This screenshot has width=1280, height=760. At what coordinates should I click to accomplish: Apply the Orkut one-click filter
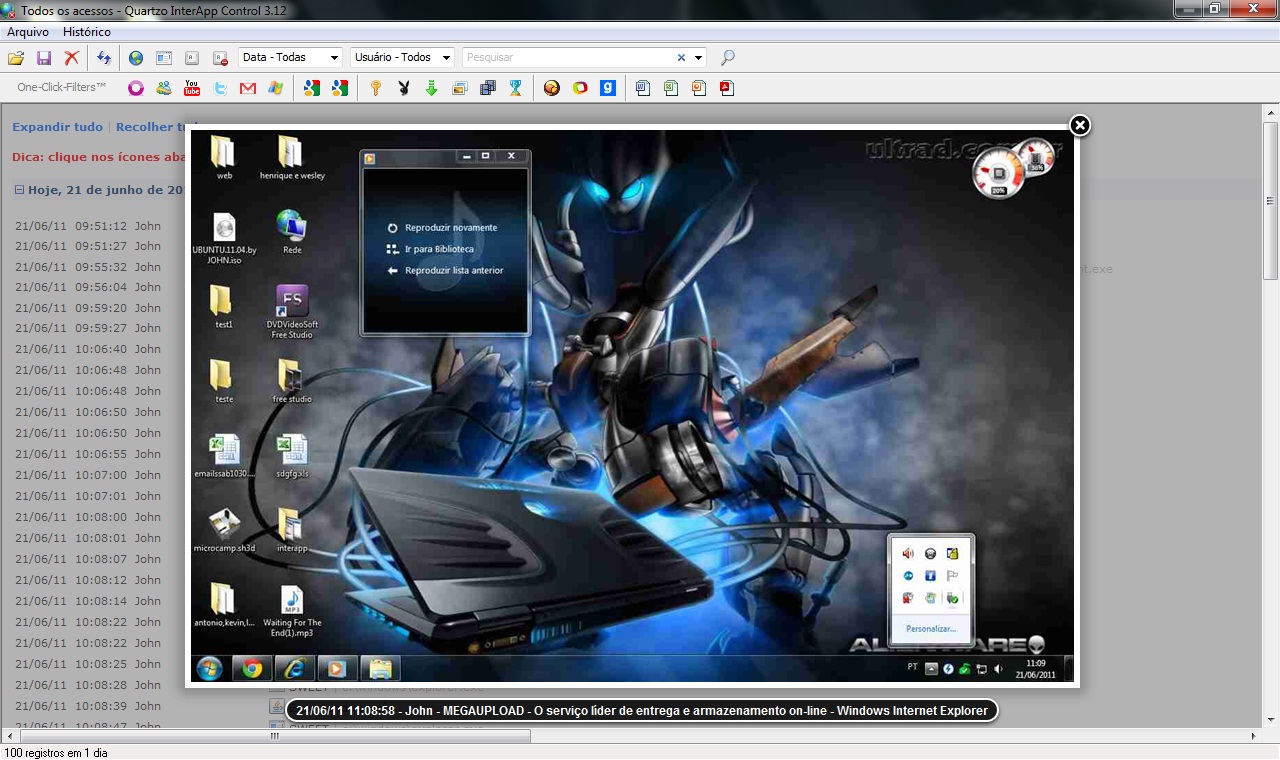pos(136,88)
